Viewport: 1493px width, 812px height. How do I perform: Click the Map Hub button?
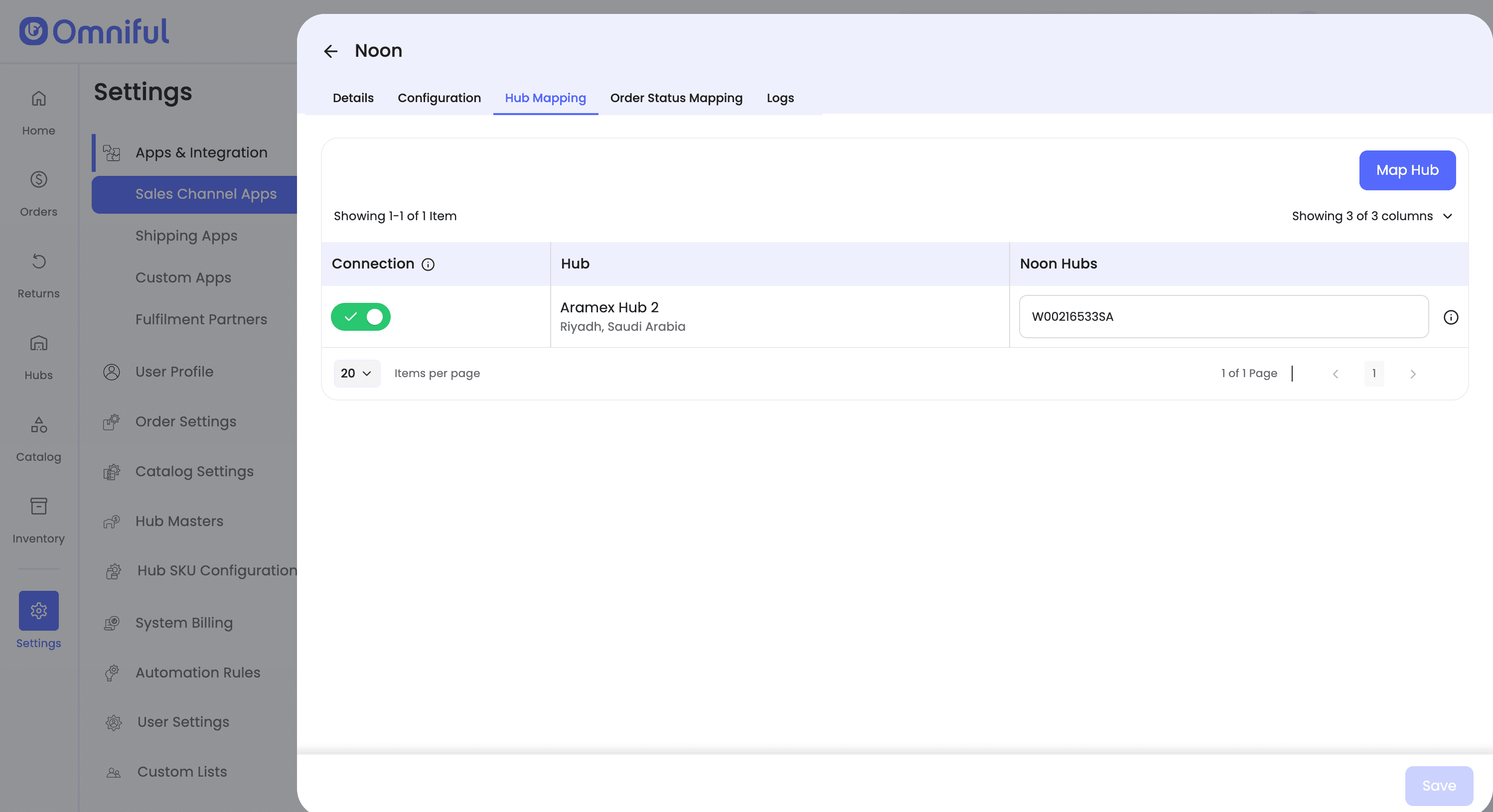[1407, 170]
